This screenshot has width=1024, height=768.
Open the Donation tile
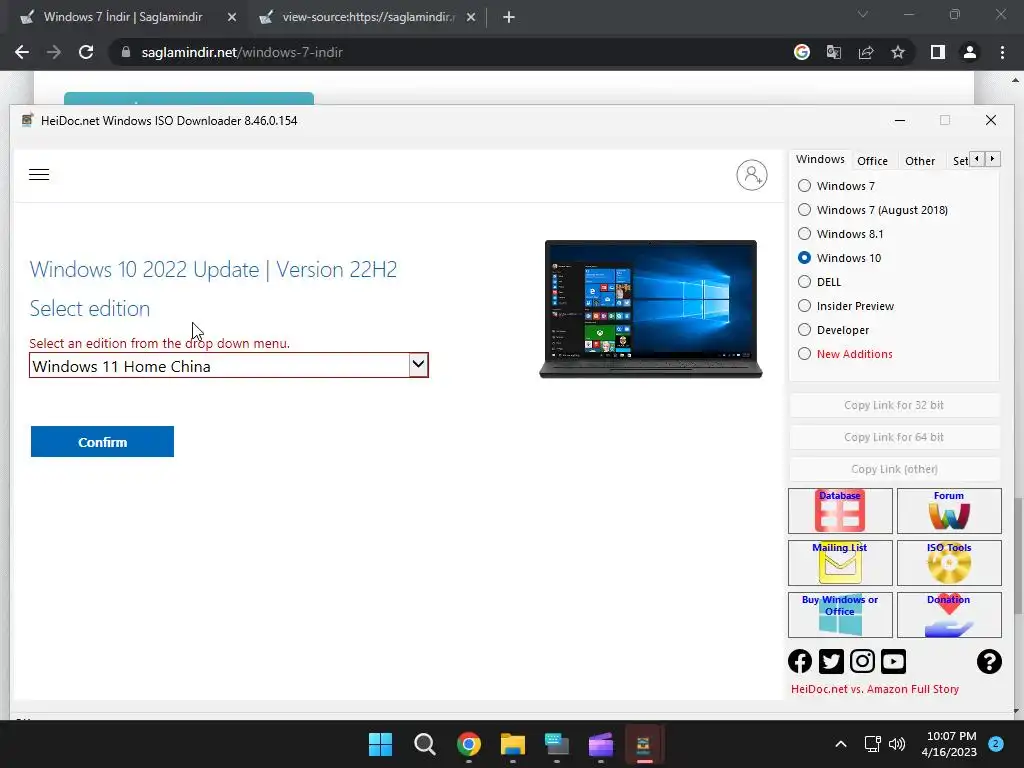click(949, 615)
